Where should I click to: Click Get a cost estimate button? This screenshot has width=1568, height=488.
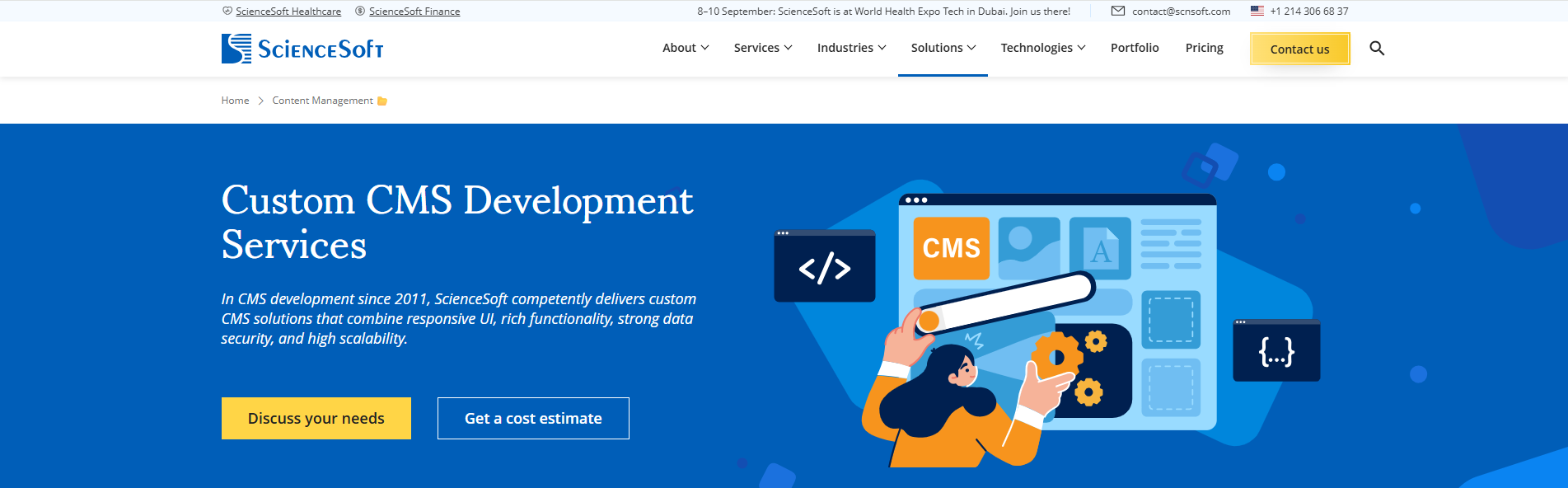533,418
